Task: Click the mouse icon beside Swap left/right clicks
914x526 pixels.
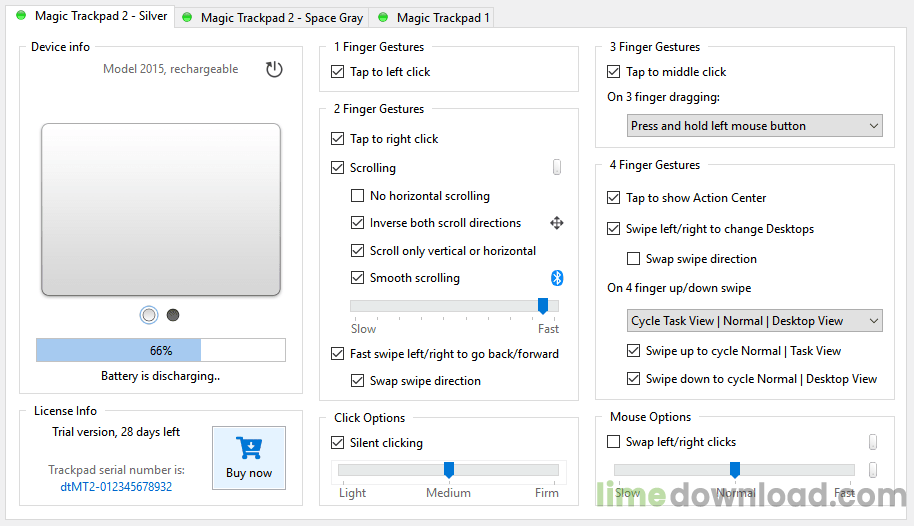Action: [873, 442]
